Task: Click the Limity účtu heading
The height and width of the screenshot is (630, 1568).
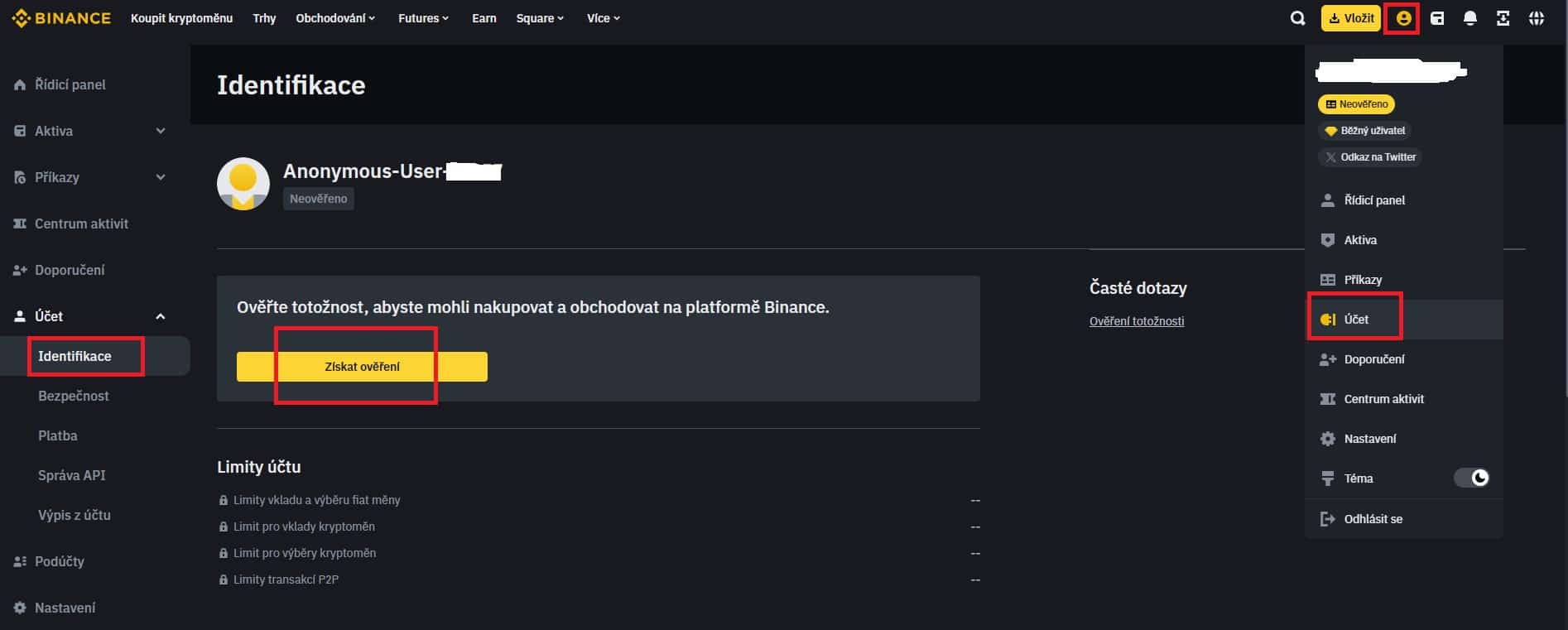Action: pyautogui.click(x=259, y=467)
